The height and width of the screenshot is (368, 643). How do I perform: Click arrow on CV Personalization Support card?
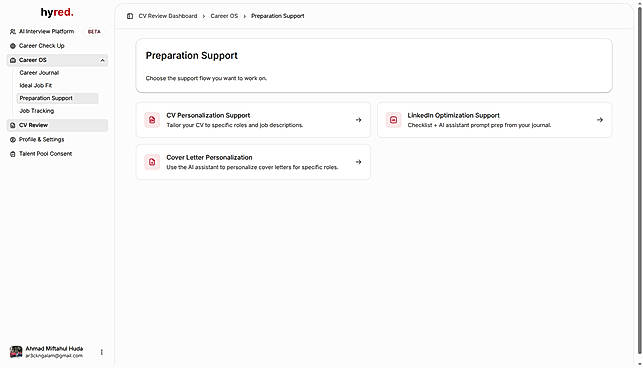point(358,120)
